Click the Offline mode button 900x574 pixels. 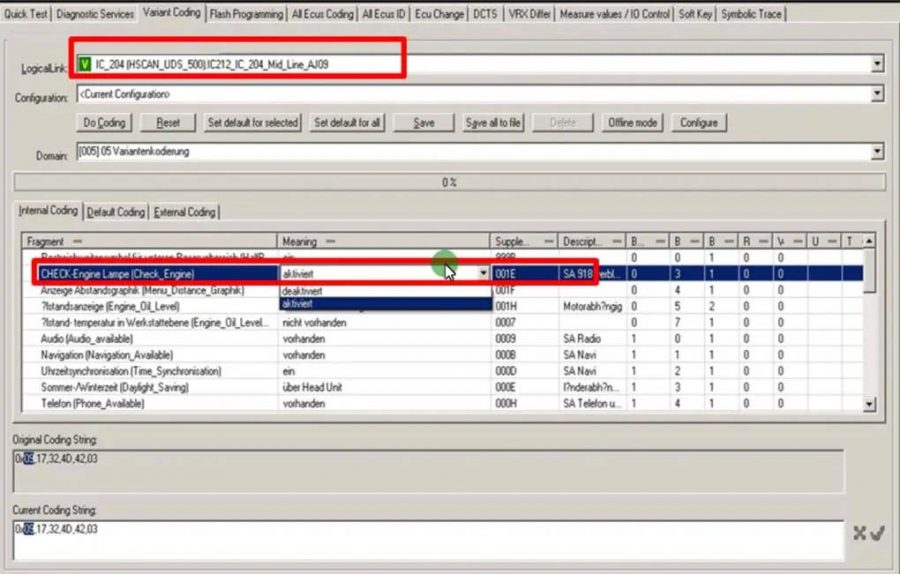[x=632, y=123]
